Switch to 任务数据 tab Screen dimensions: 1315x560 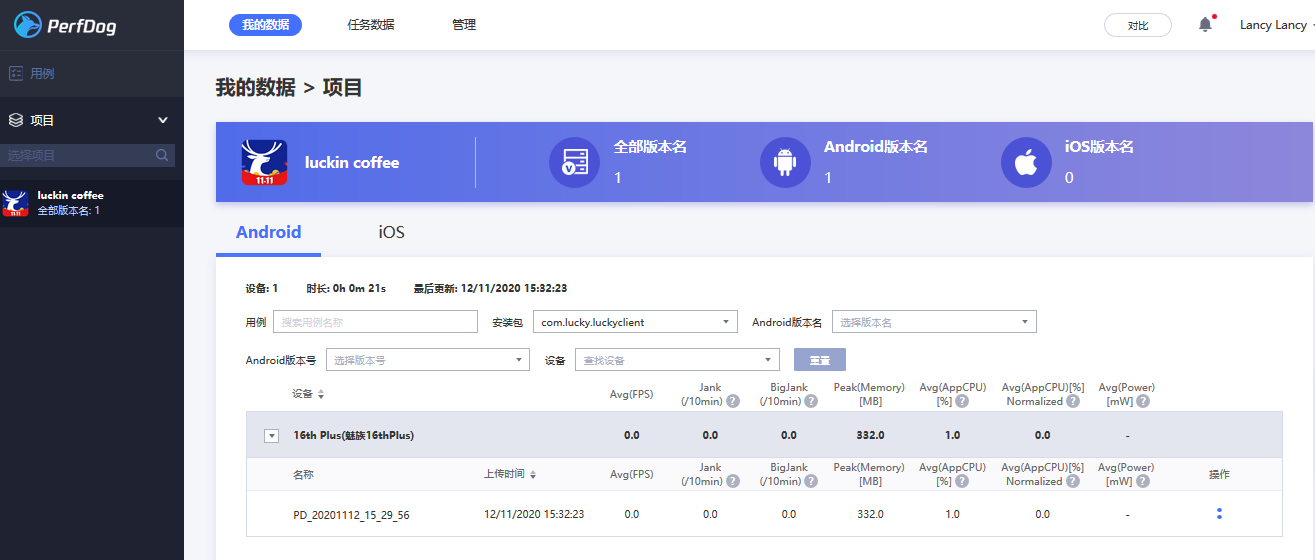pyautogui.click(x=371, y=25)
